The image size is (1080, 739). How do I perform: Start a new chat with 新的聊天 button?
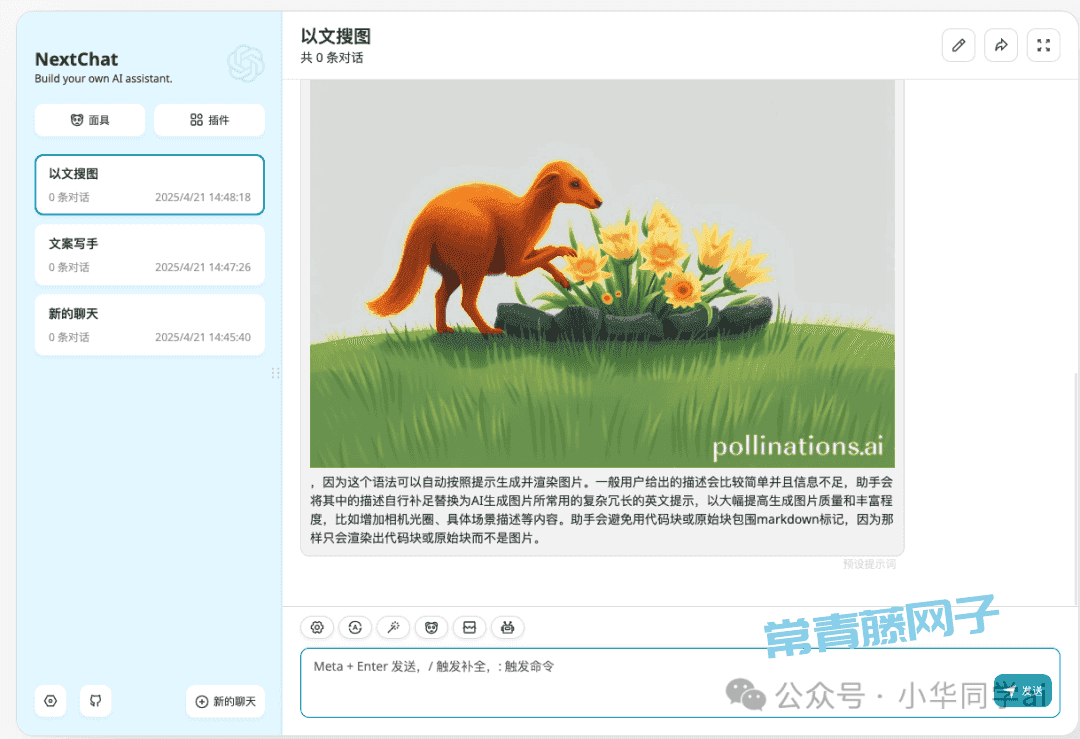coord(225,701)
